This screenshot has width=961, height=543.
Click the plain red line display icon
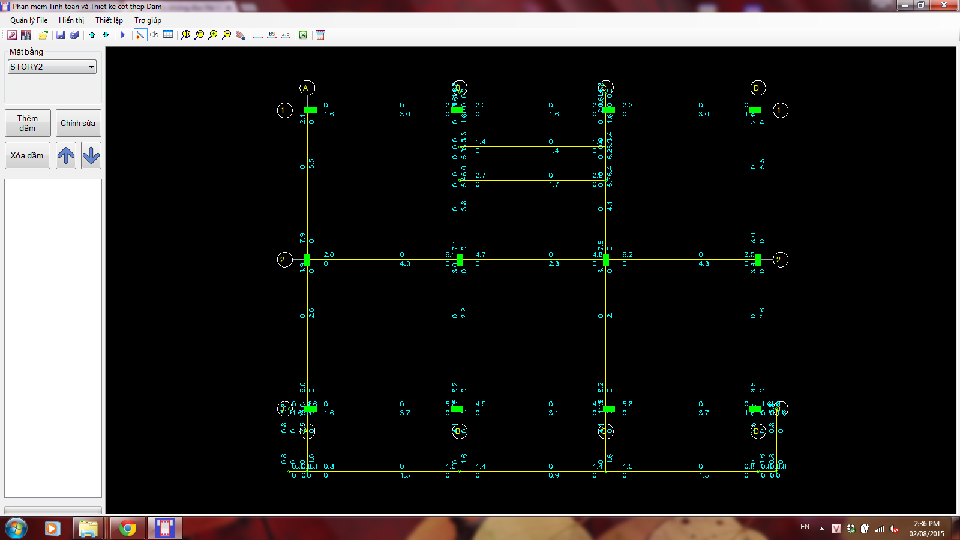click(x=257, y=35)
